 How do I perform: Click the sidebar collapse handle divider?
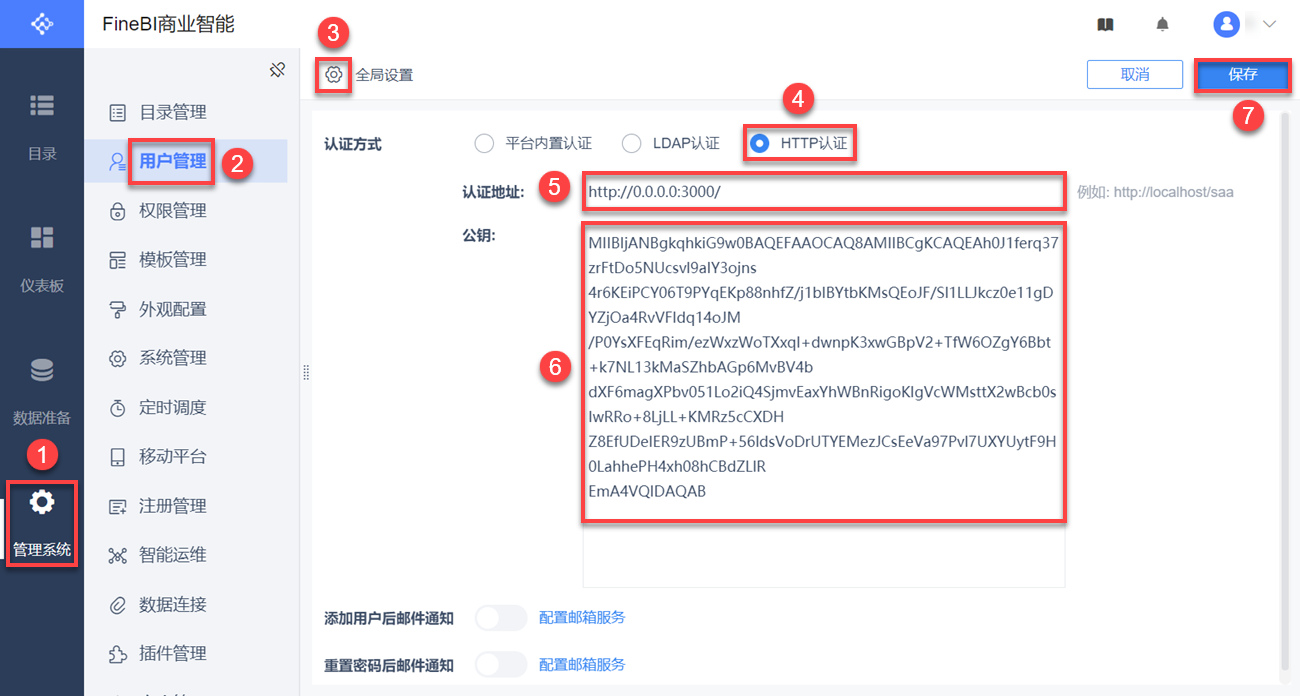point(306,372)
